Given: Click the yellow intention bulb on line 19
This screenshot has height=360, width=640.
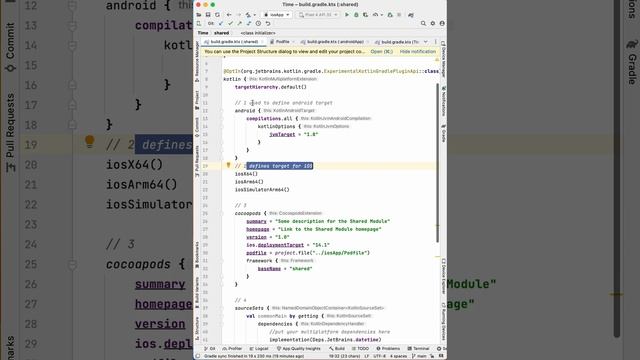Looking at the screenshot, I should [x=229, y=165].
